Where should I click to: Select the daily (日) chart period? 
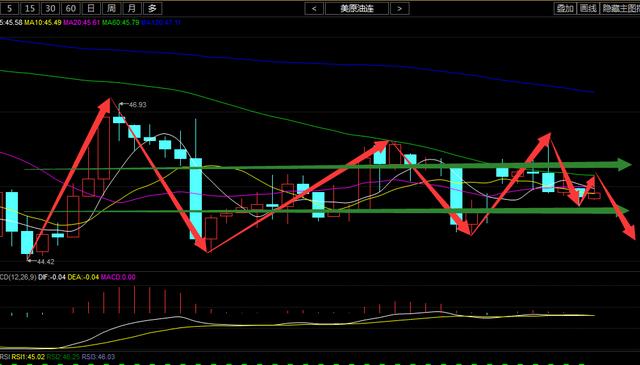click(x=91, y=8)
